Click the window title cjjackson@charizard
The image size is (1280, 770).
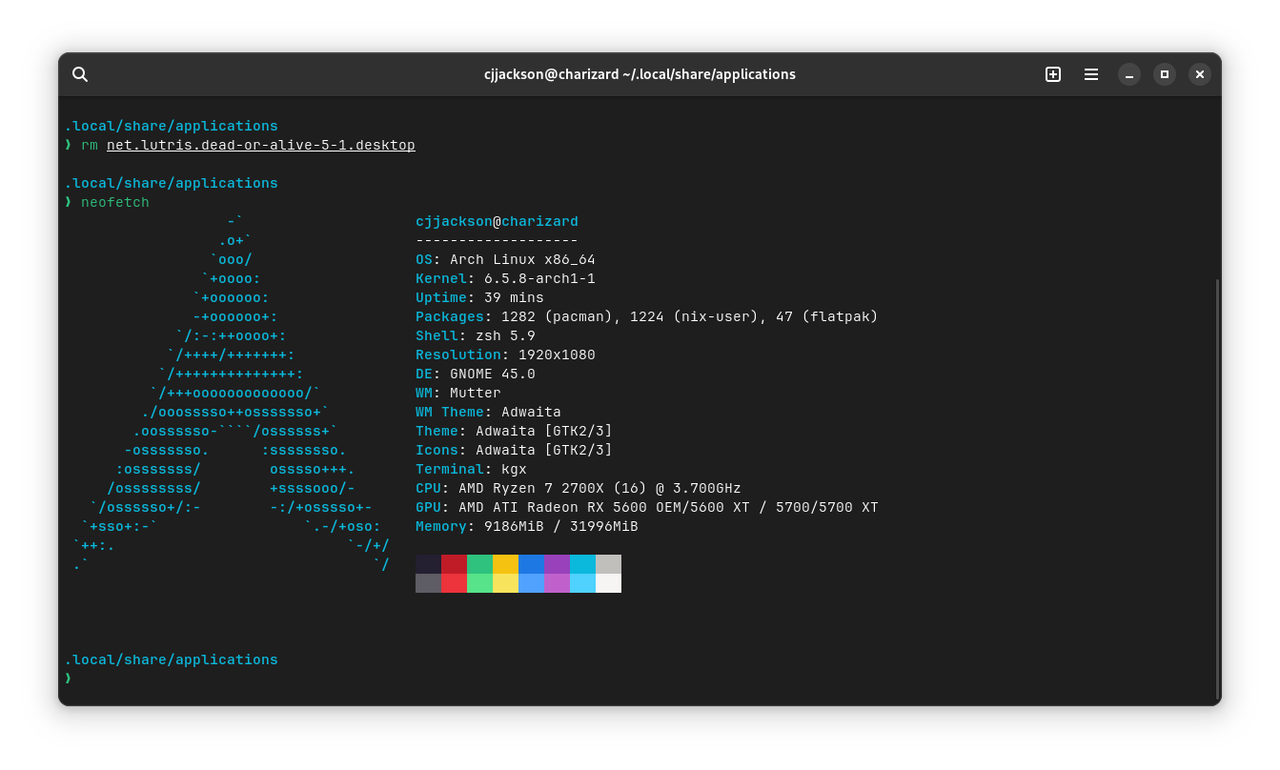point(639,74)
